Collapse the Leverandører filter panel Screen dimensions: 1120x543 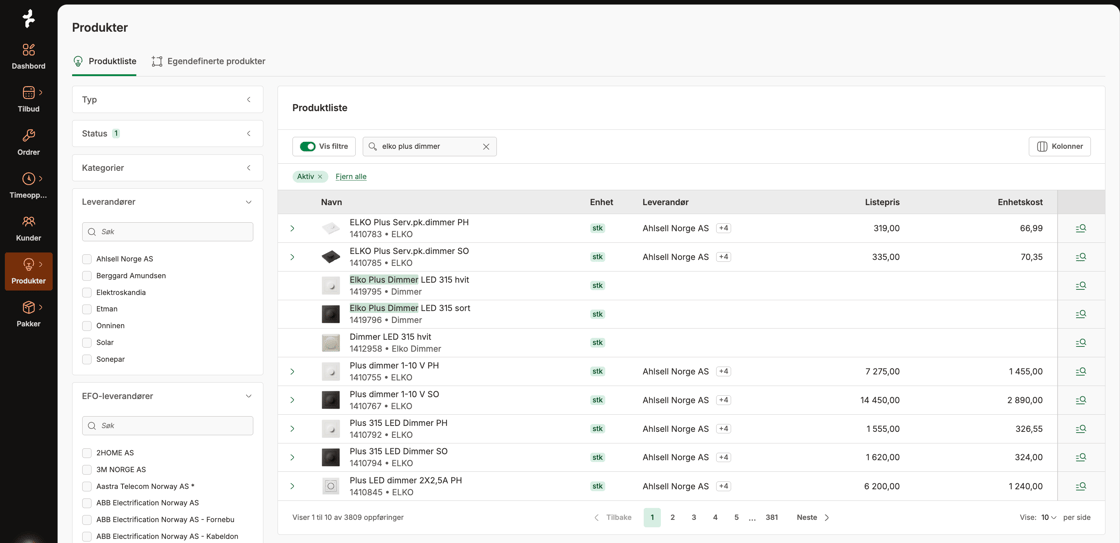point(249,202)
